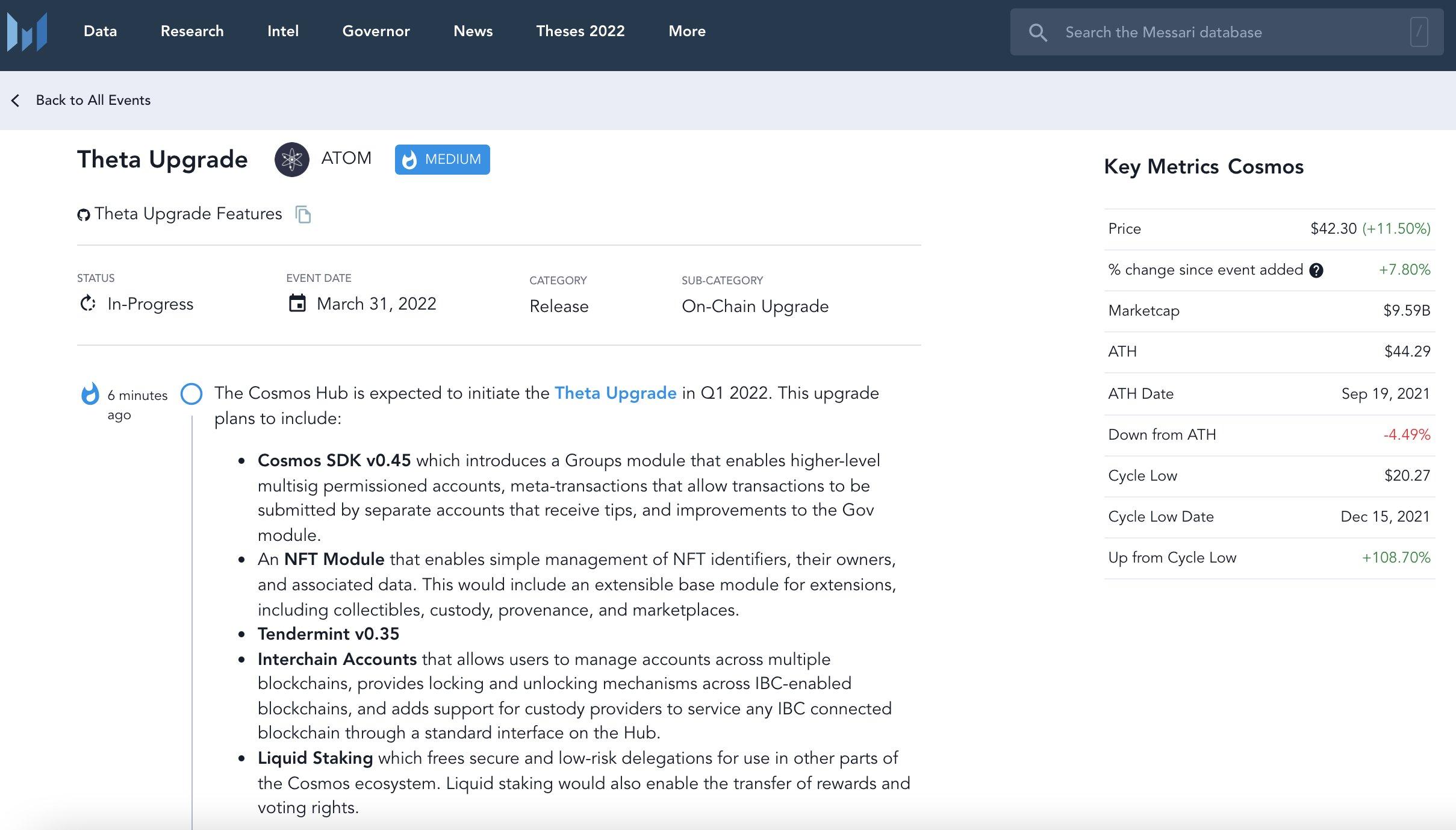Click the flame icon next to 6 minutes ago

coord(90,394)
